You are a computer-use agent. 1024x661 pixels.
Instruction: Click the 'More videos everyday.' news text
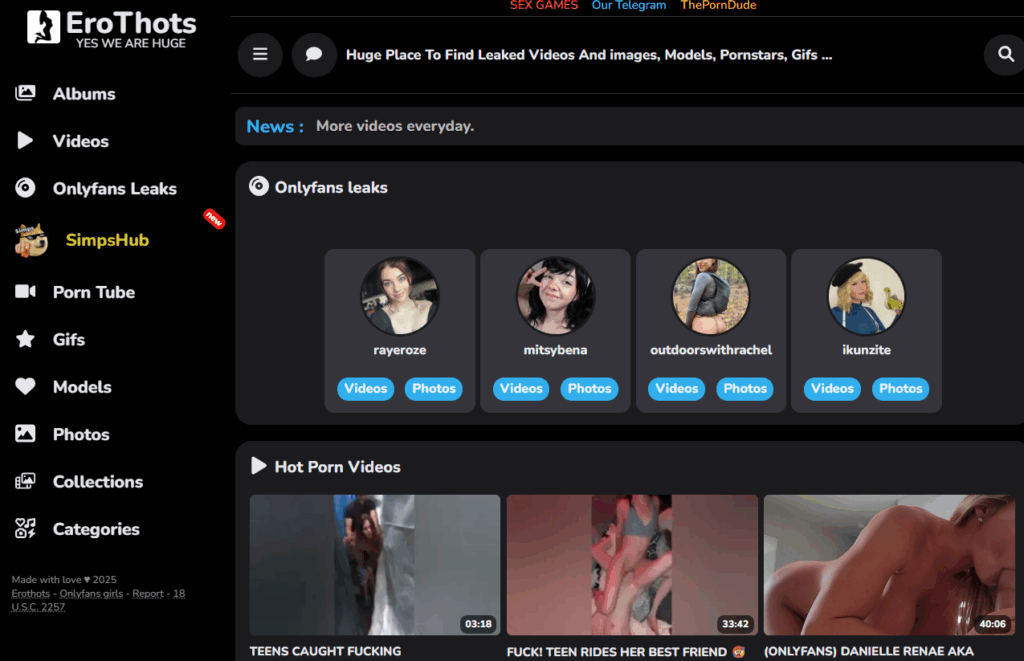(395, 126)
